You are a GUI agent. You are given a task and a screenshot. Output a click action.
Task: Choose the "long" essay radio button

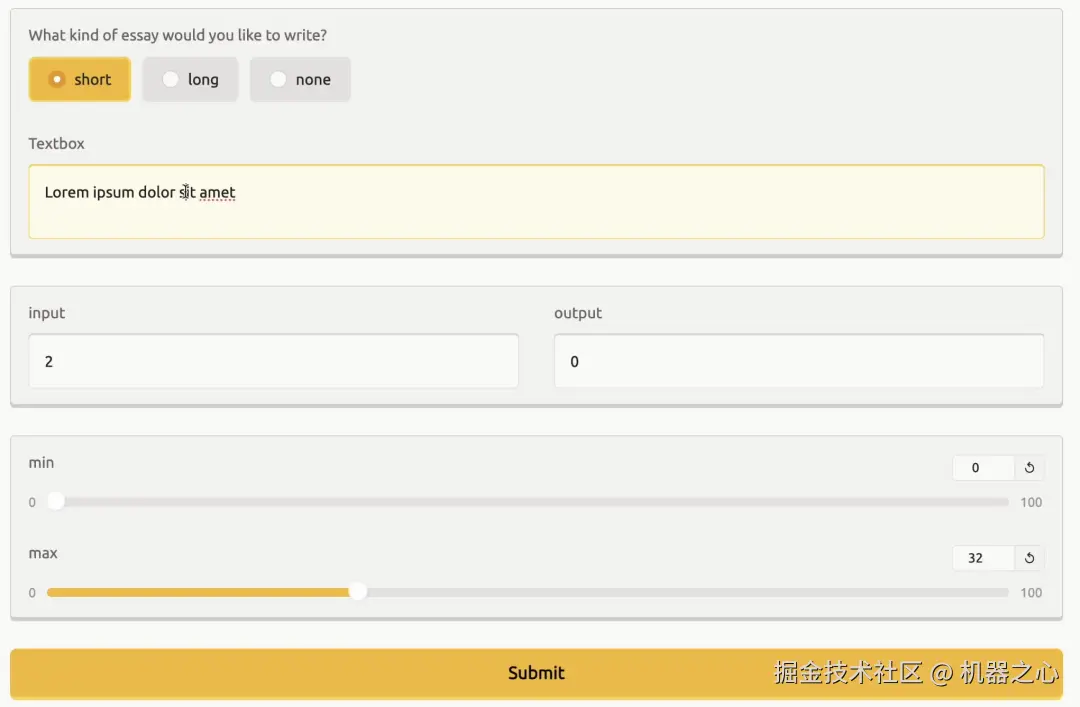coord(190,80)
